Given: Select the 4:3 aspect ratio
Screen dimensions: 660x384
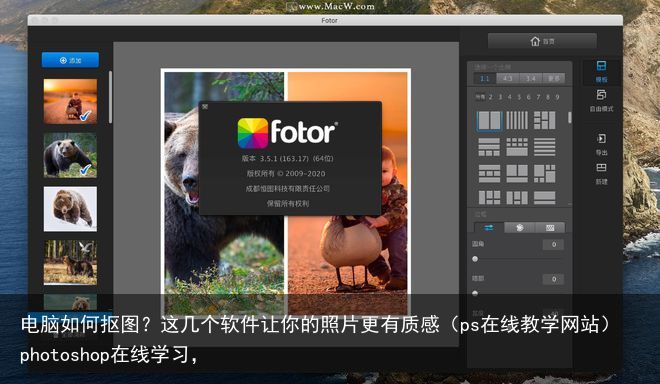Looking at the screenshot, I should pyautogui.click(x=508, y=78).
